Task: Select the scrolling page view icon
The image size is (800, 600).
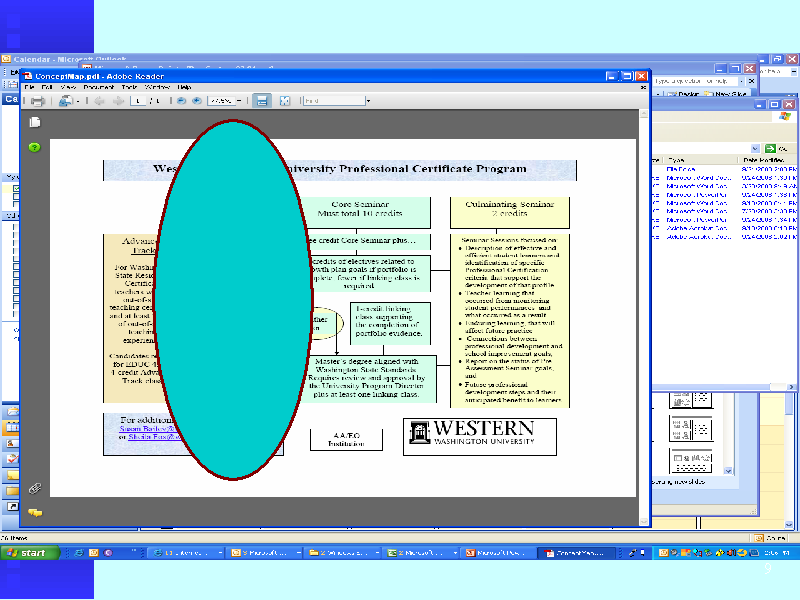Action: [x=262, y=101]
